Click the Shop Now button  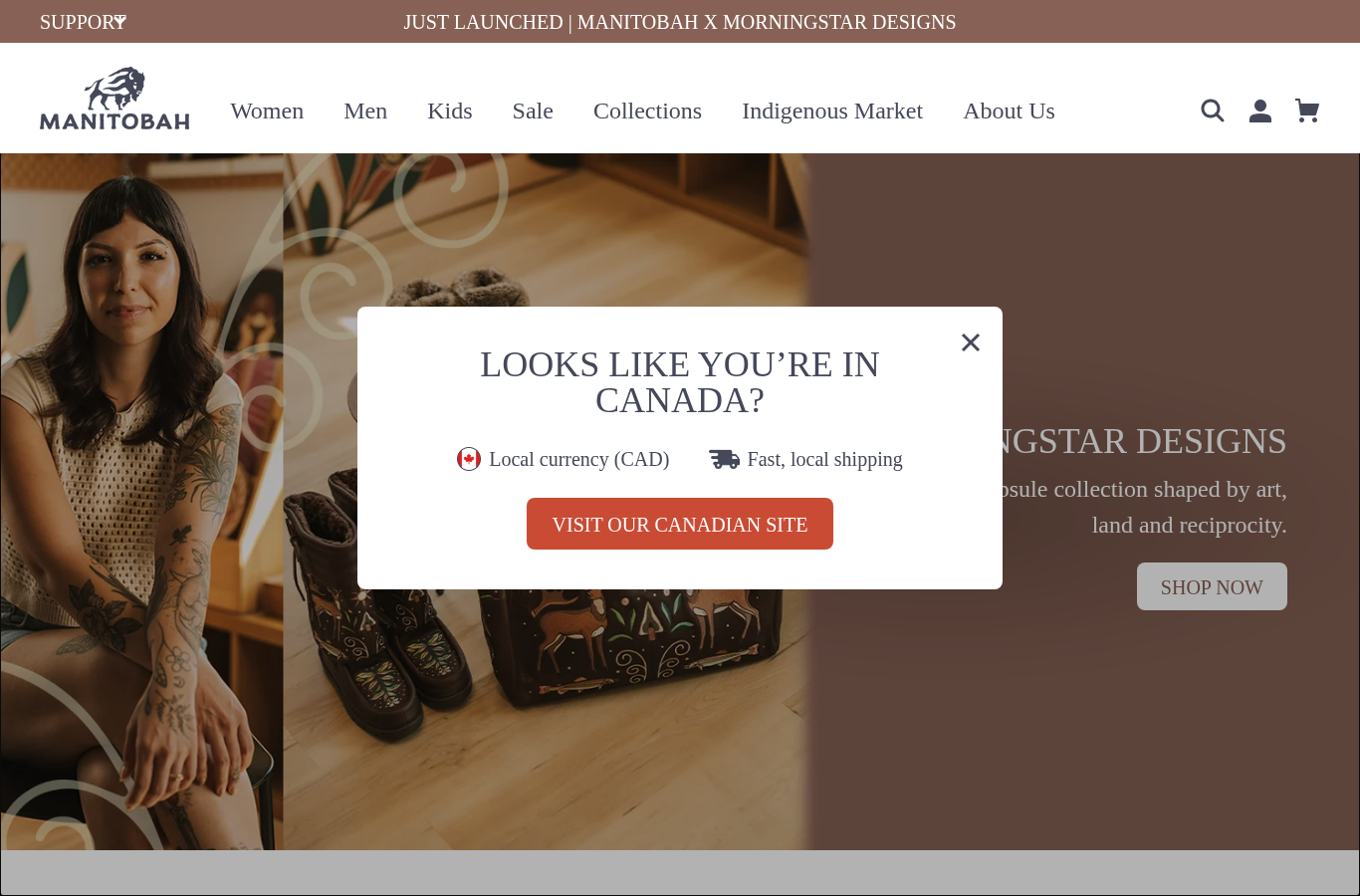[x=1212, y=586]
